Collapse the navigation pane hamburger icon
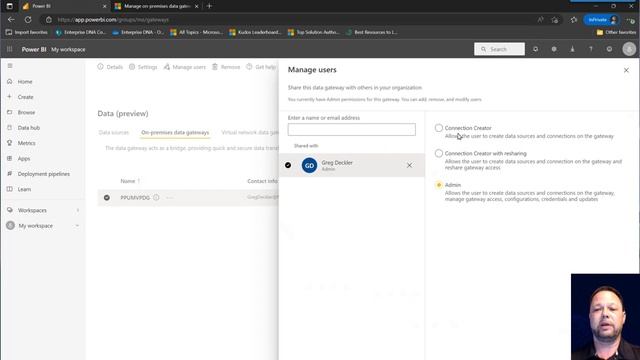Screen dimensions: 640x360 coord(10,66)
